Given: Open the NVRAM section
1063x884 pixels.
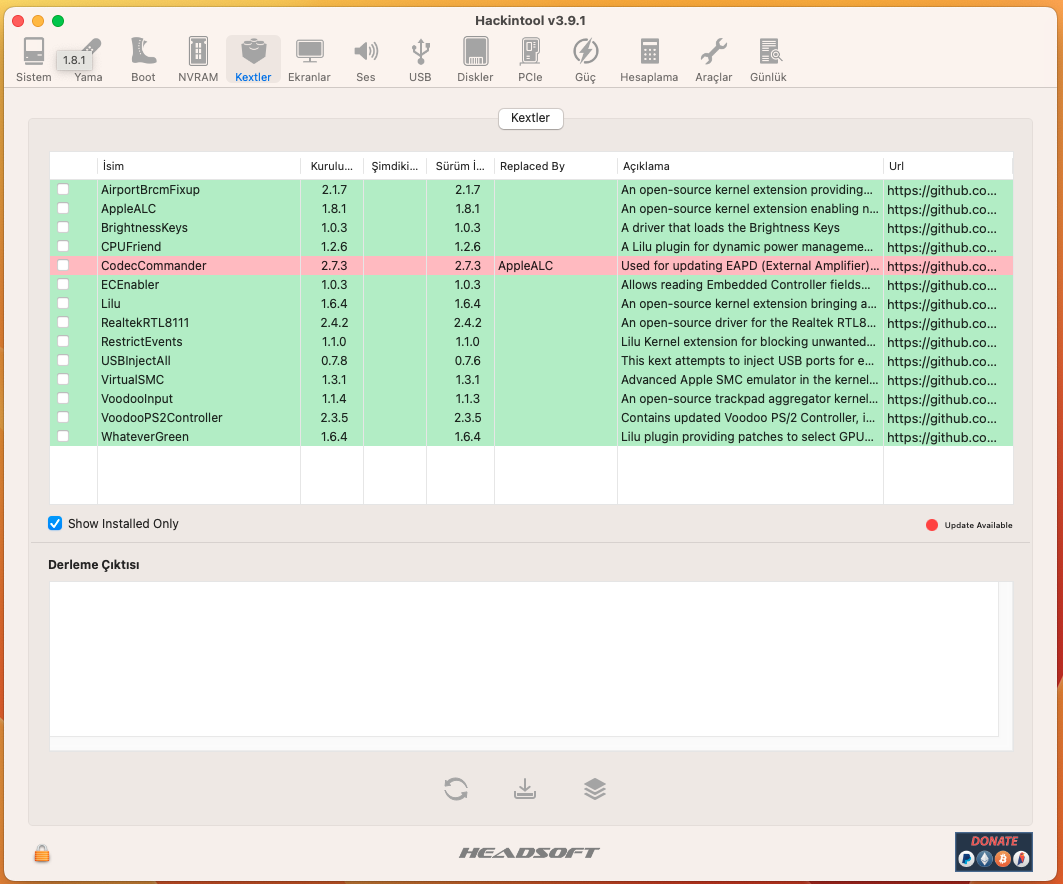Looking at the screenshot, I should pos(198,60).
